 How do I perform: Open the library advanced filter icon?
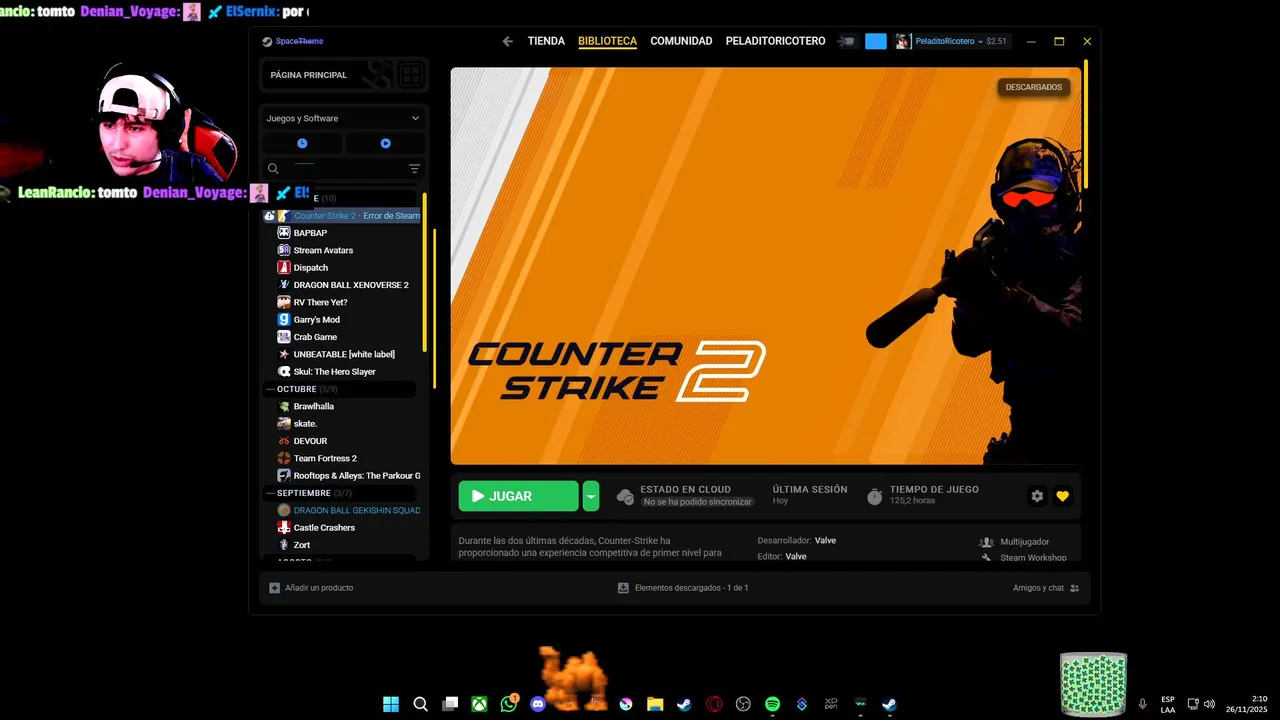414,169
